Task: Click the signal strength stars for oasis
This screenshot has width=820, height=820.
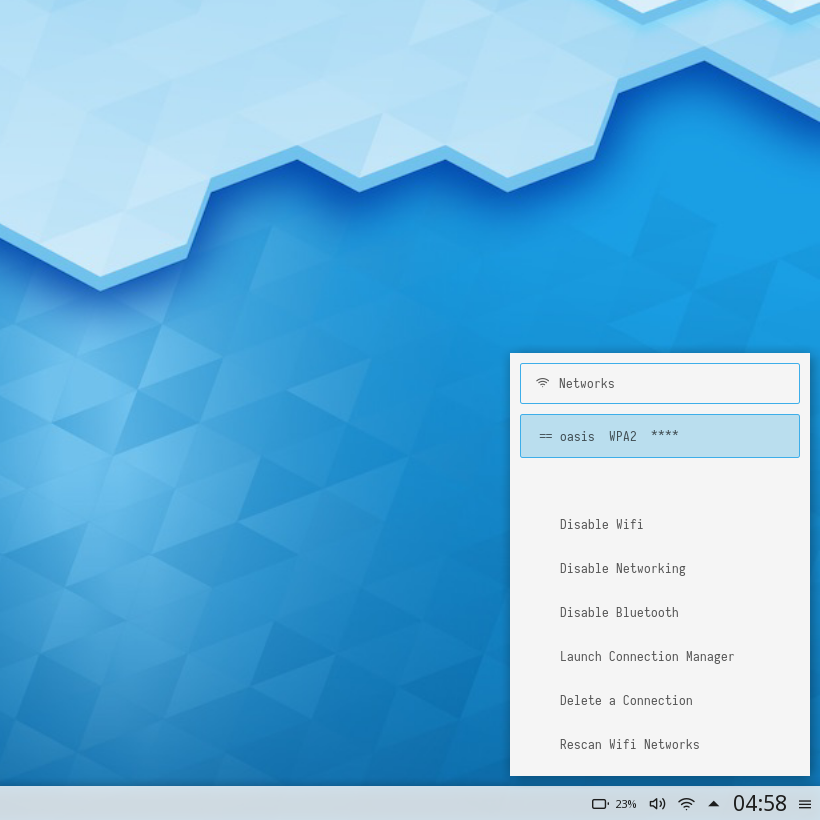Action: coord(664,436)
